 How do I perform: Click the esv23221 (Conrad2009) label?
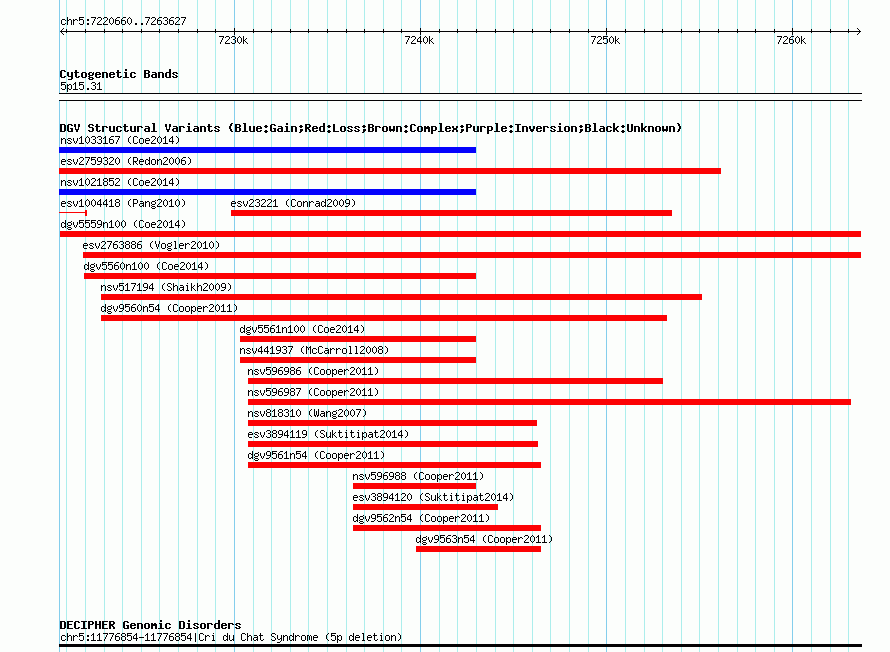click(x=293, y=203)
